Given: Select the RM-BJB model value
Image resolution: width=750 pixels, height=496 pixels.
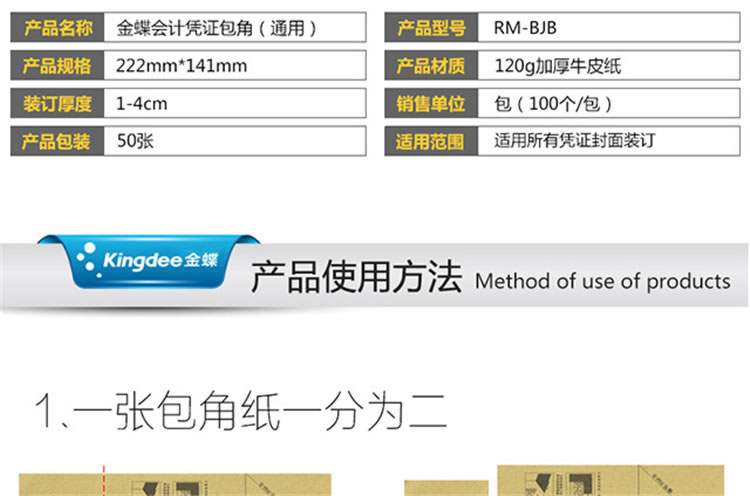Looking at the screenshot, I should click(525, 28).
